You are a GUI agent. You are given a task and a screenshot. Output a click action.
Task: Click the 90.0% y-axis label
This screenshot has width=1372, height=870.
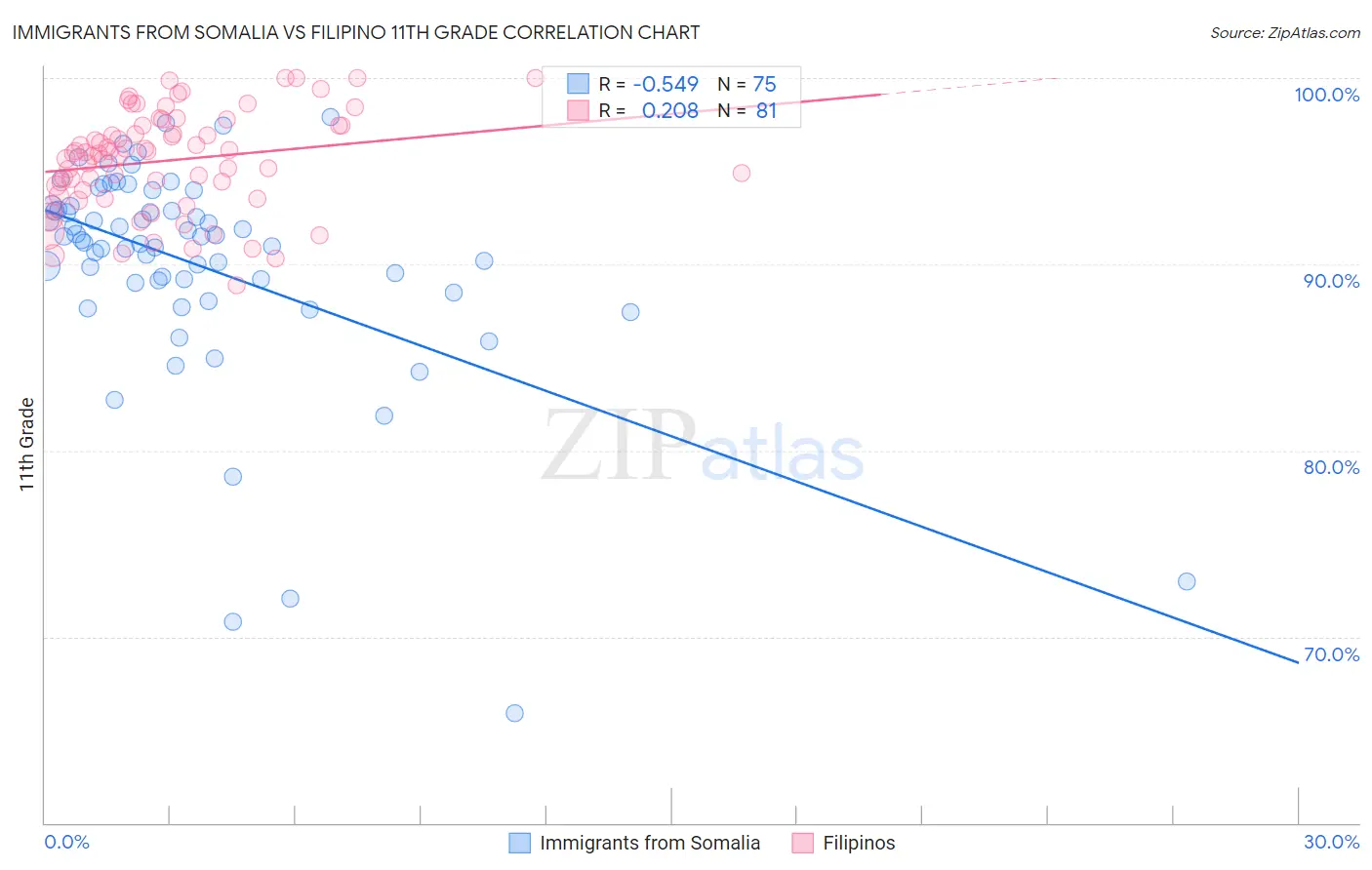(x=1331, y=281)
